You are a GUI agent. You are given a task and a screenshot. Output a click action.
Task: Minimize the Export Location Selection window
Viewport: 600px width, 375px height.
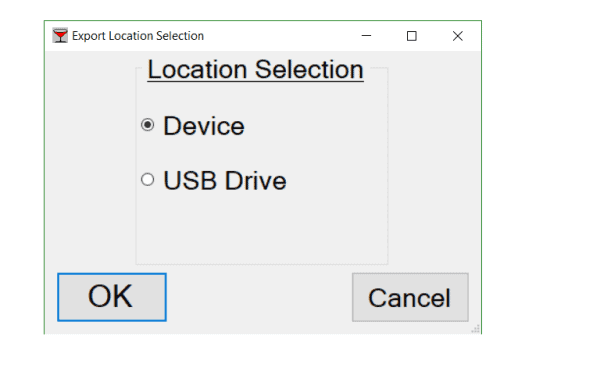tap(366, 36)
